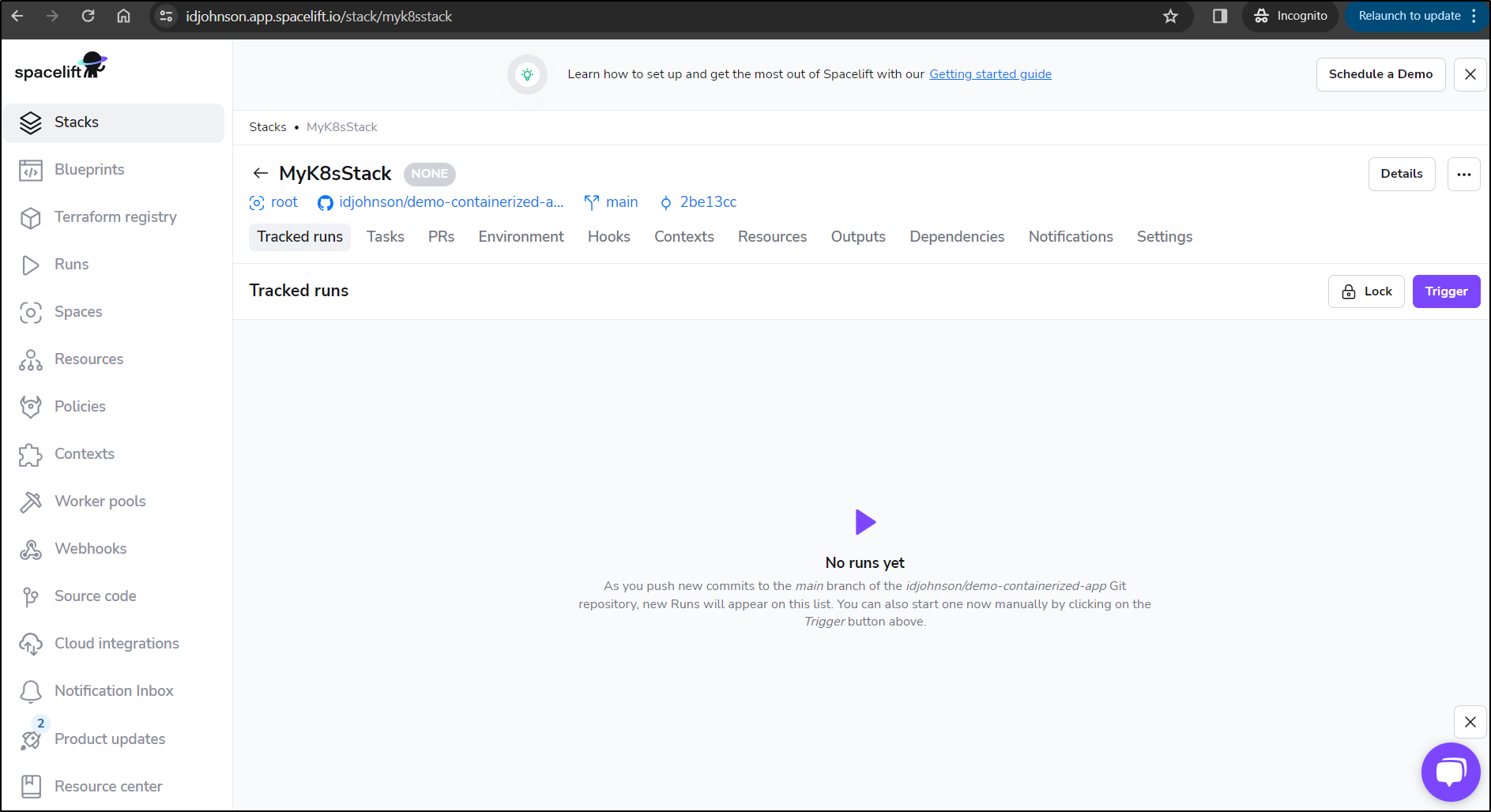Open the Spaces icon in sidebar
Screen dimensions: 1491x812
[x=31, y=312]
